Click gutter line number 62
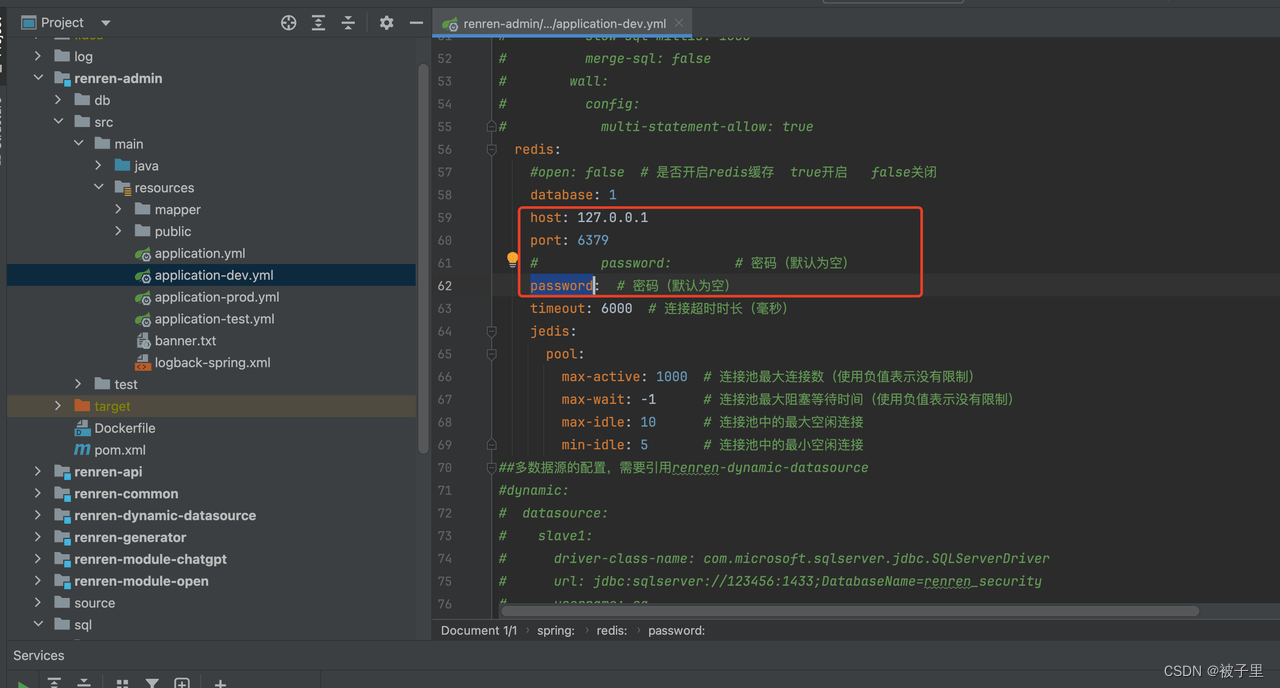This screenshot has height=688, width=1280. coord(444,286)
